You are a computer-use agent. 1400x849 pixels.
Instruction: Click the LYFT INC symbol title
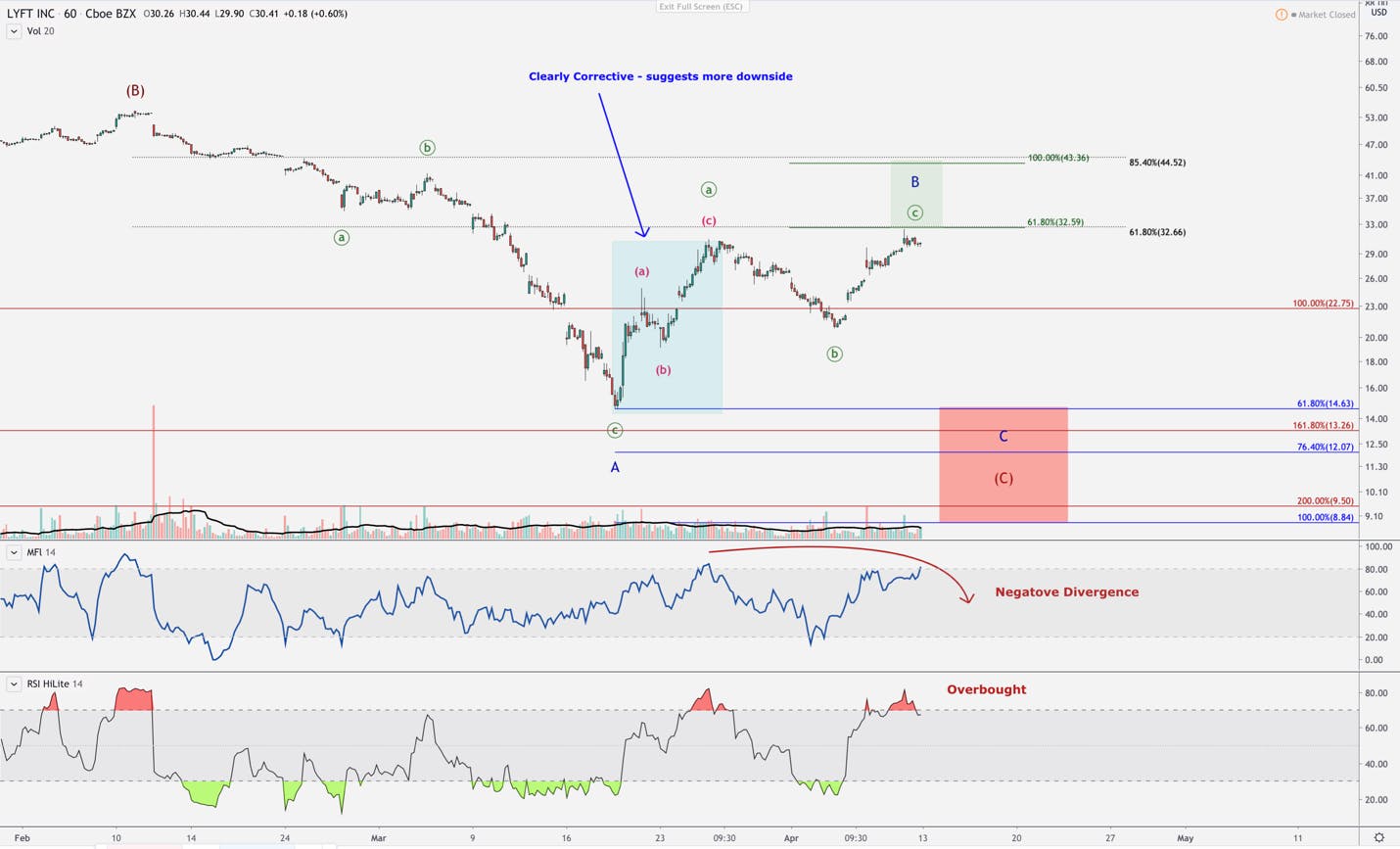[x=31, y=14]
